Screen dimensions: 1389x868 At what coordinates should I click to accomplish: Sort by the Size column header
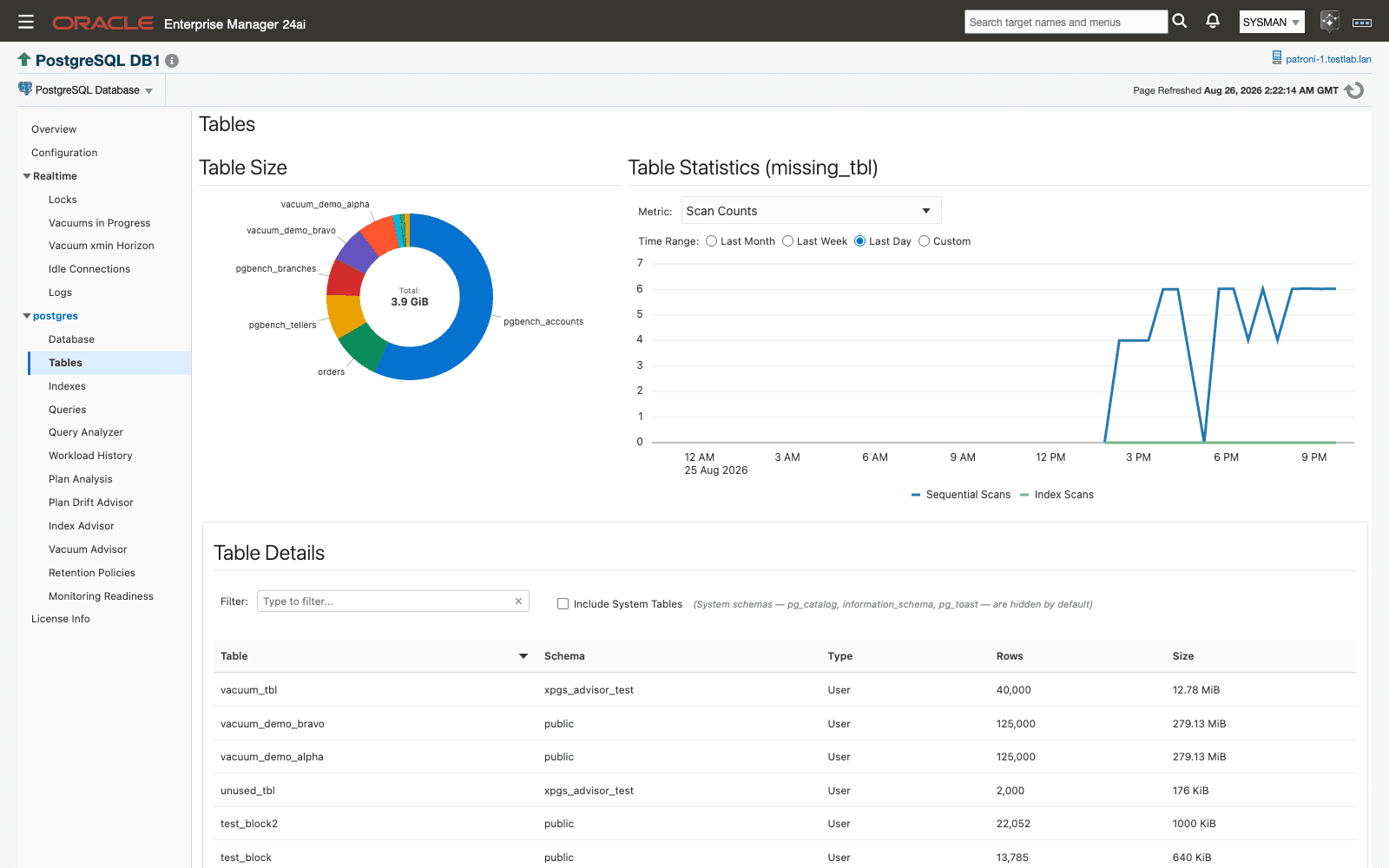[x=1183, y=656]
